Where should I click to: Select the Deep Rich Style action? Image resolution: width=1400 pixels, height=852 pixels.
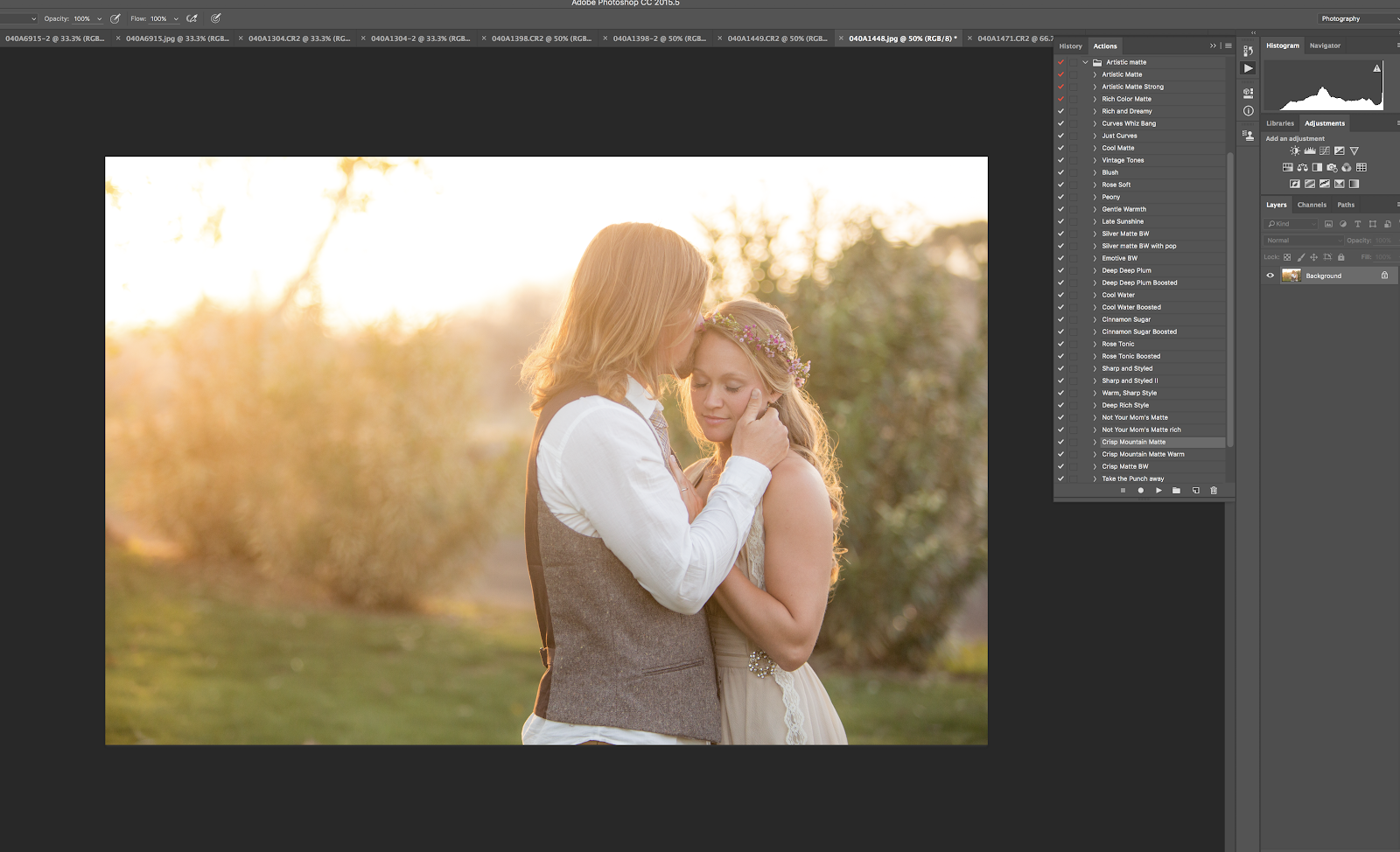1125,405
